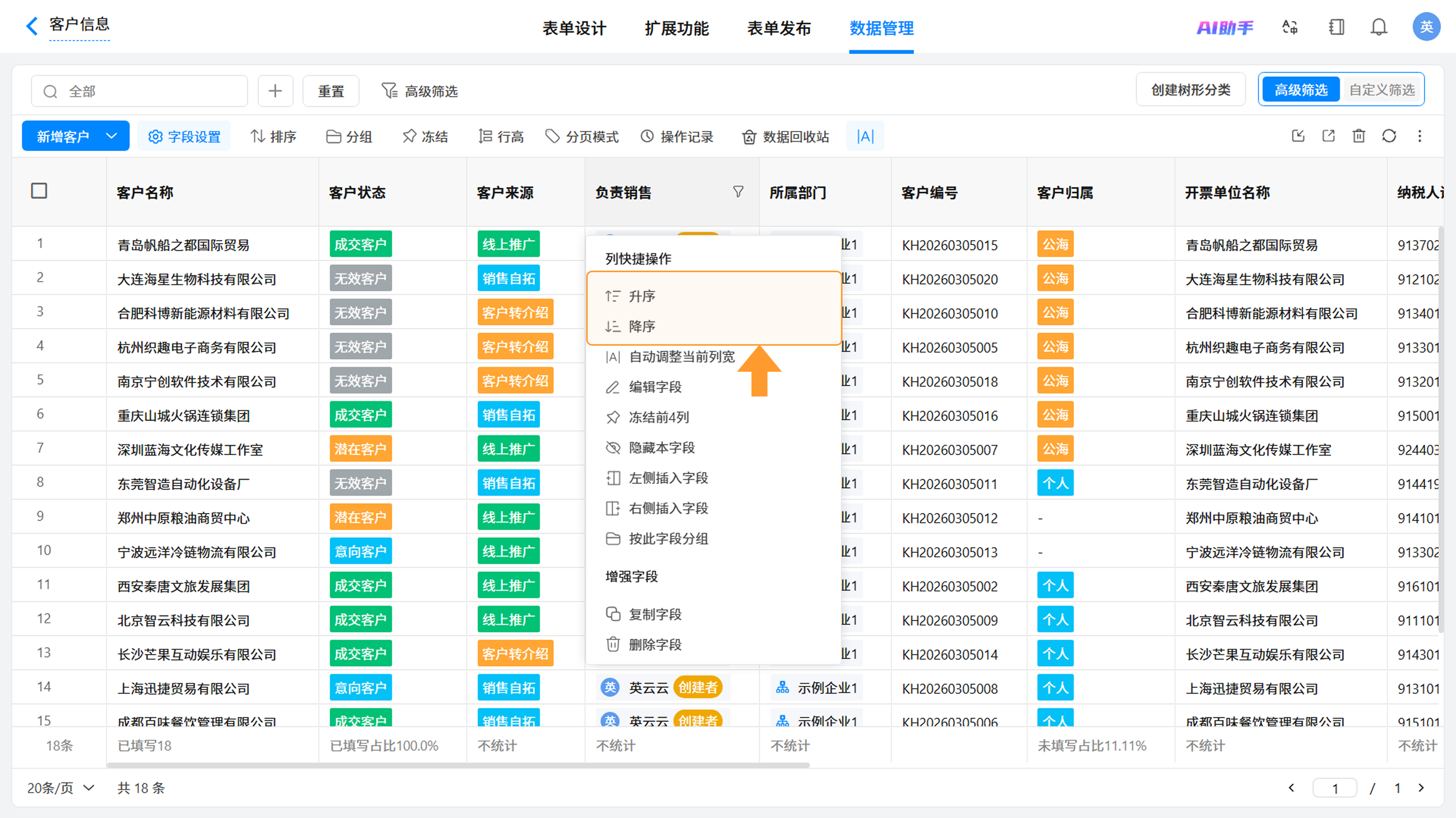Click the 客户名称 column header
The width and height of the screenshot is (1456, 818).
click(212, 193)
